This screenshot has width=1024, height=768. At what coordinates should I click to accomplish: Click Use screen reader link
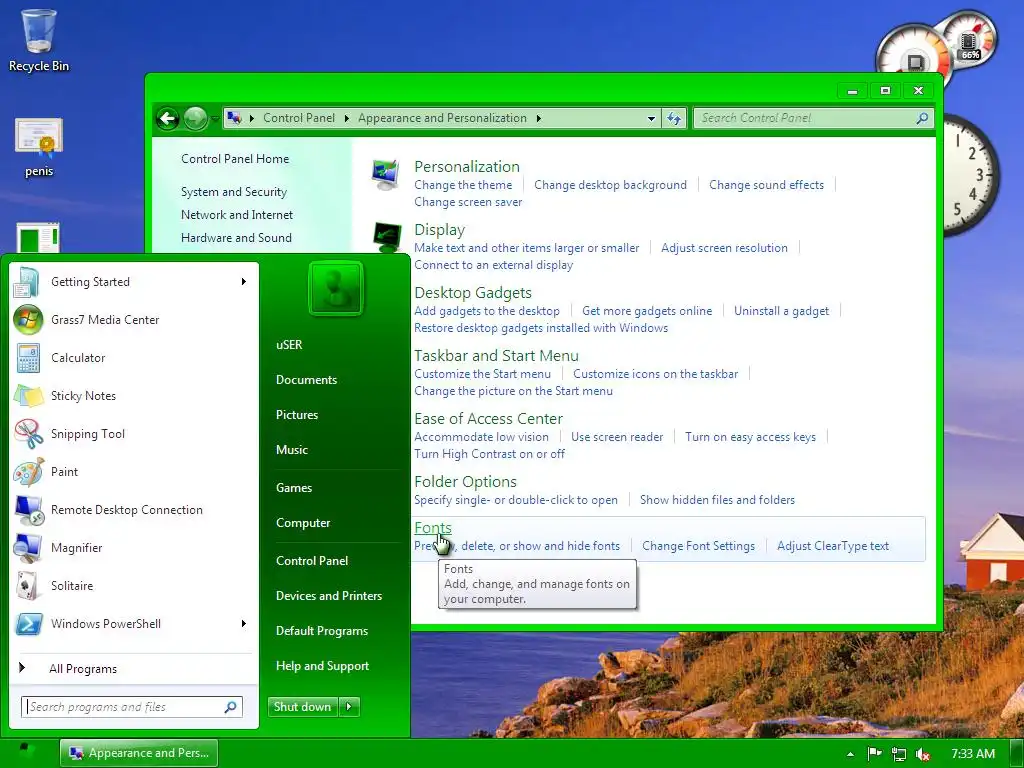pos(617,437)
